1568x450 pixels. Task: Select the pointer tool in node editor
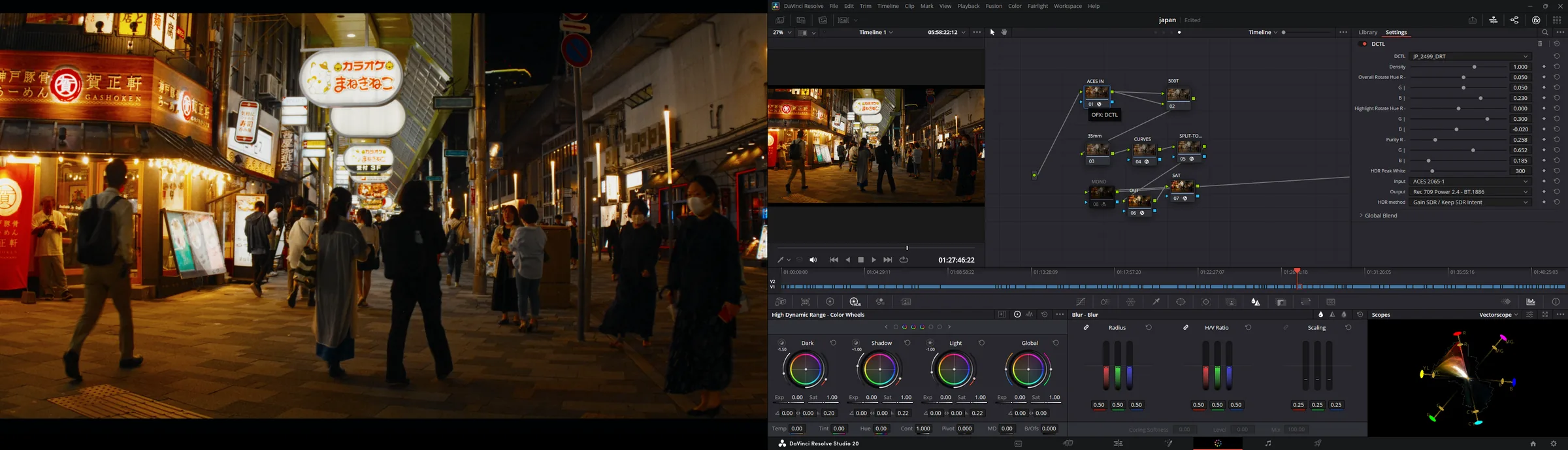(992, 32)
